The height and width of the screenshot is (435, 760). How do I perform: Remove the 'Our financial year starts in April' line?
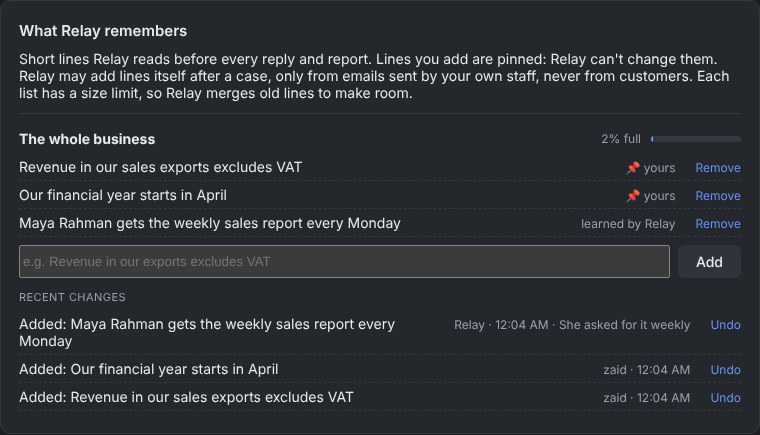[x=718, y=196]
